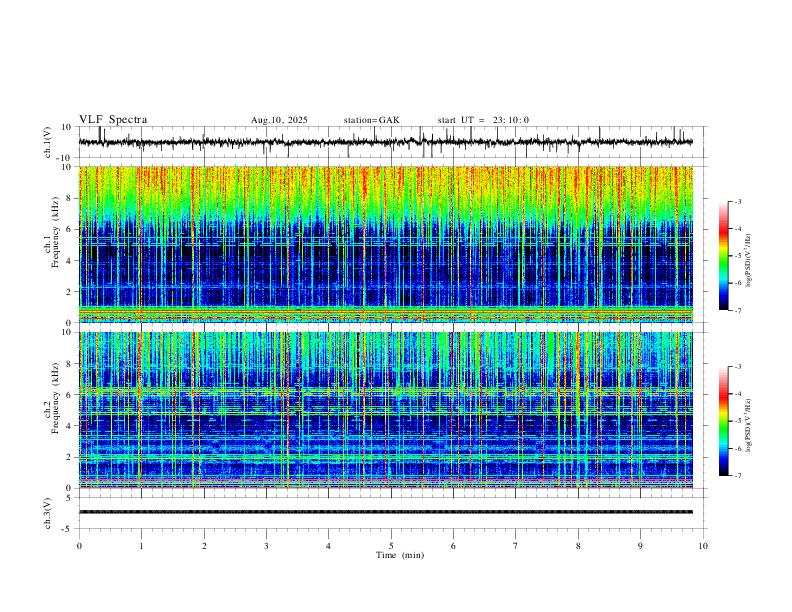792x612 pixels.
Task: Click the ch.1 voltage waveform trace
Action: coord(385,142)
